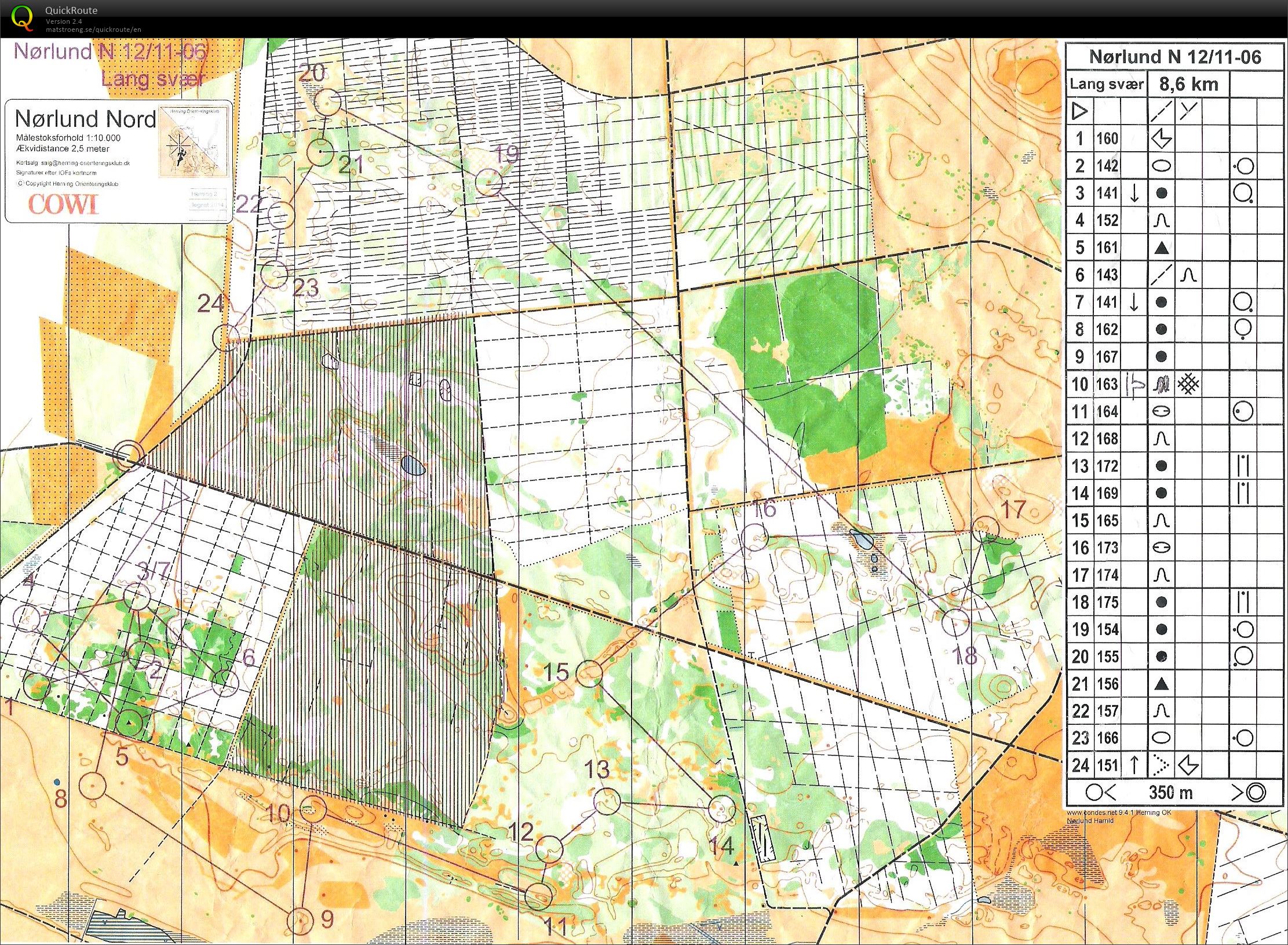
Task: Select control circle 14 on the map
Action: pos(721,808)
